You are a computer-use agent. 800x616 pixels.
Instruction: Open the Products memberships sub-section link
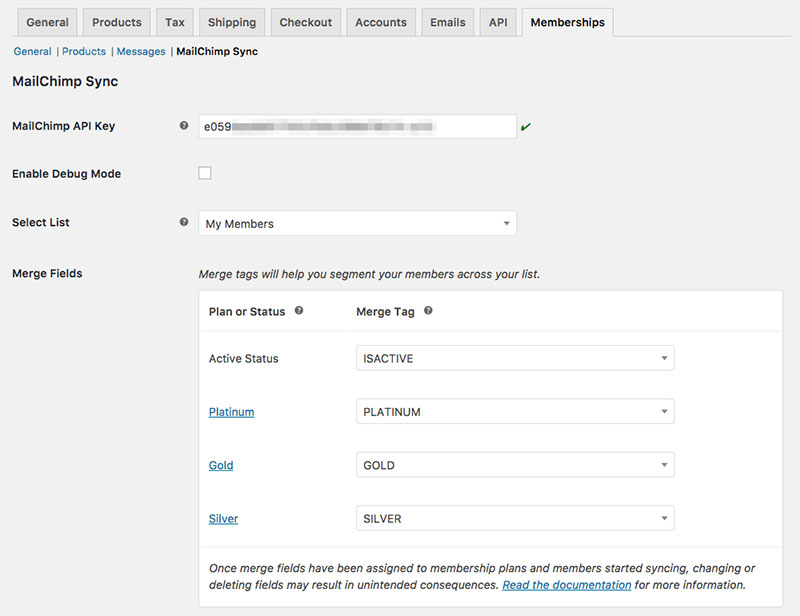[84, 52]
